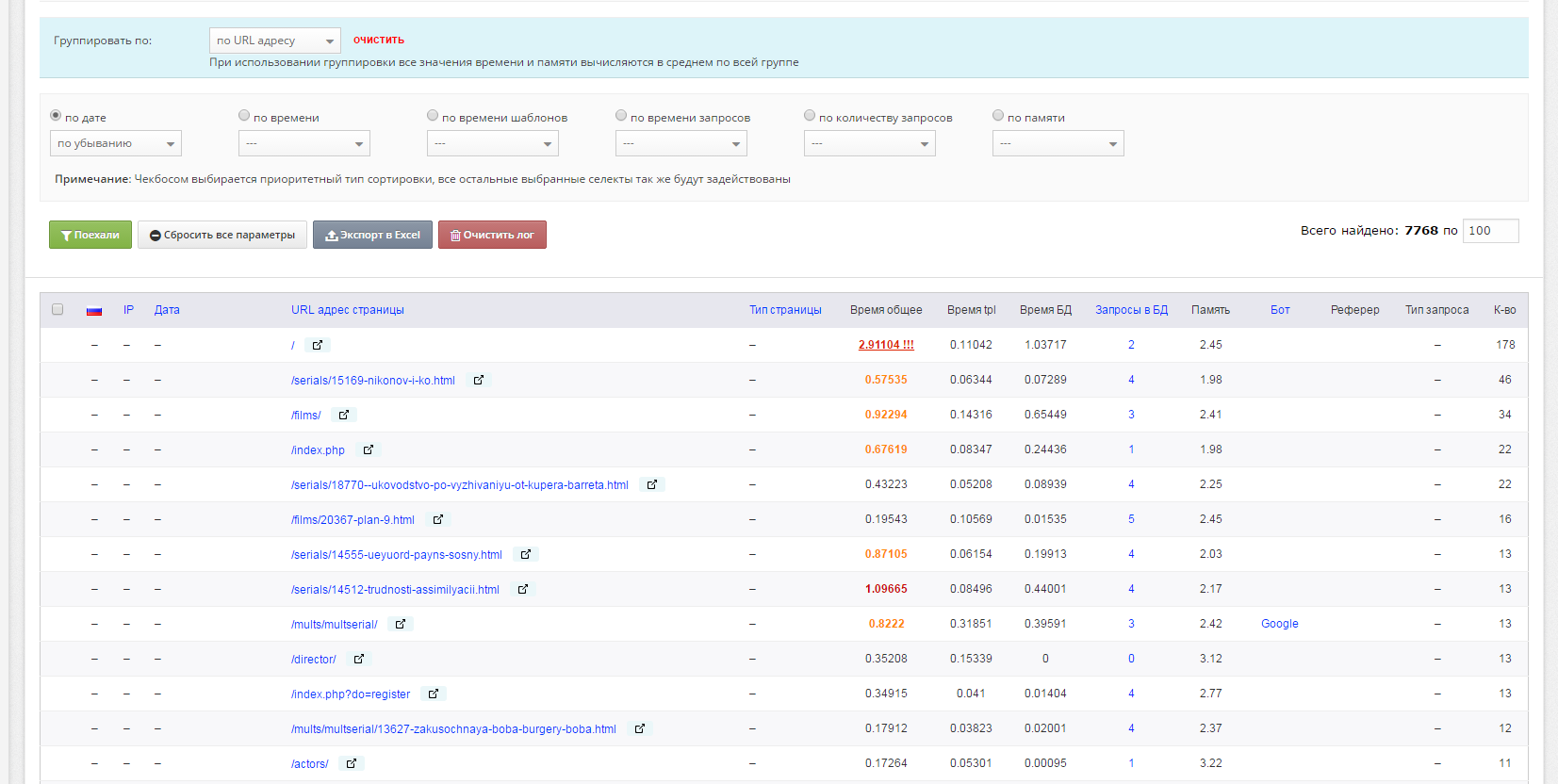Select the "по времени запросов" radio button
Image resolution: width=1558 pixels, height=784 pixels.
621,115
